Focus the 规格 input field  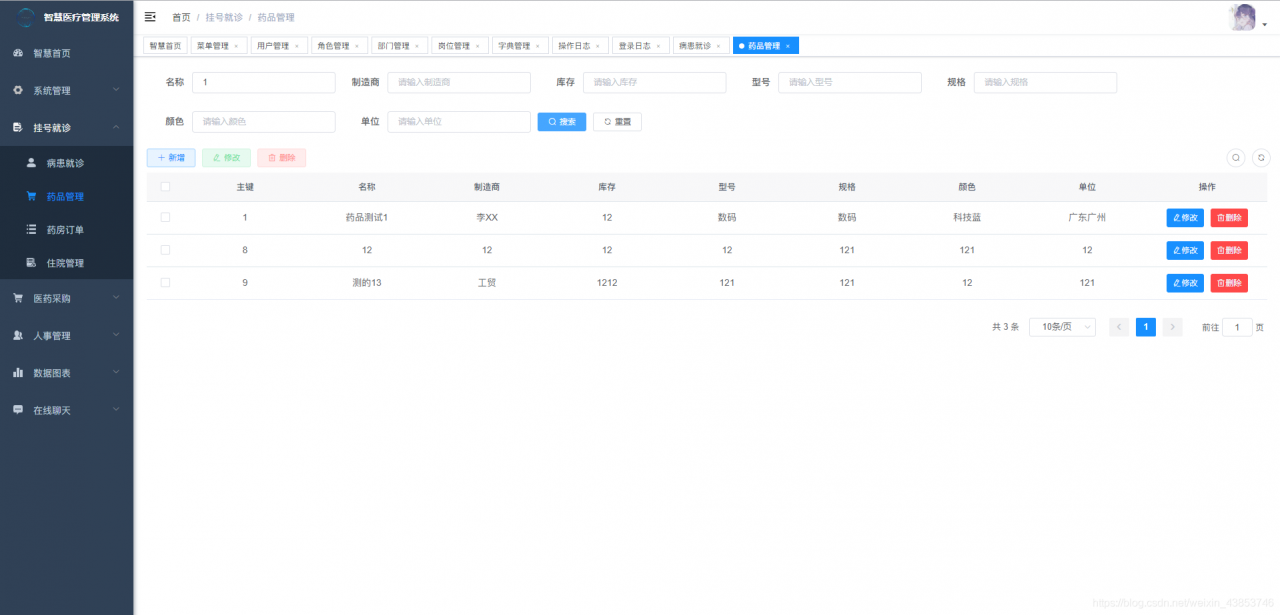click(1045, 82)
